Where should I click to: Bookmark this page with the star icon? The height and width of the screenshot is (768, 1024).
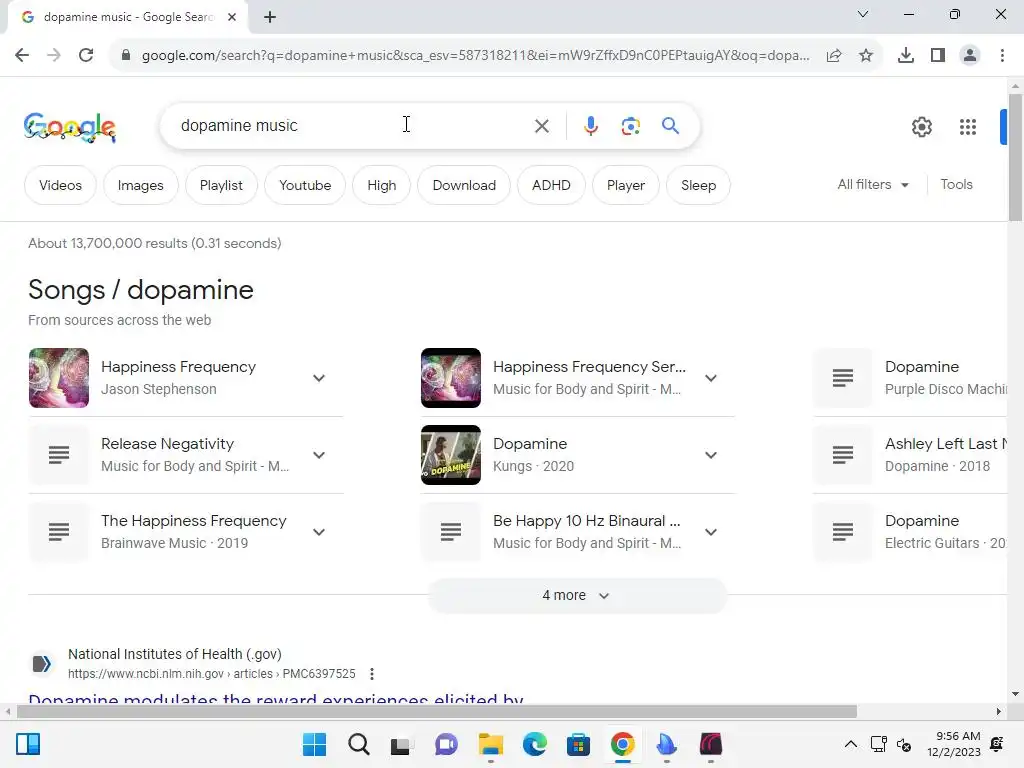[x=866, y=56]
